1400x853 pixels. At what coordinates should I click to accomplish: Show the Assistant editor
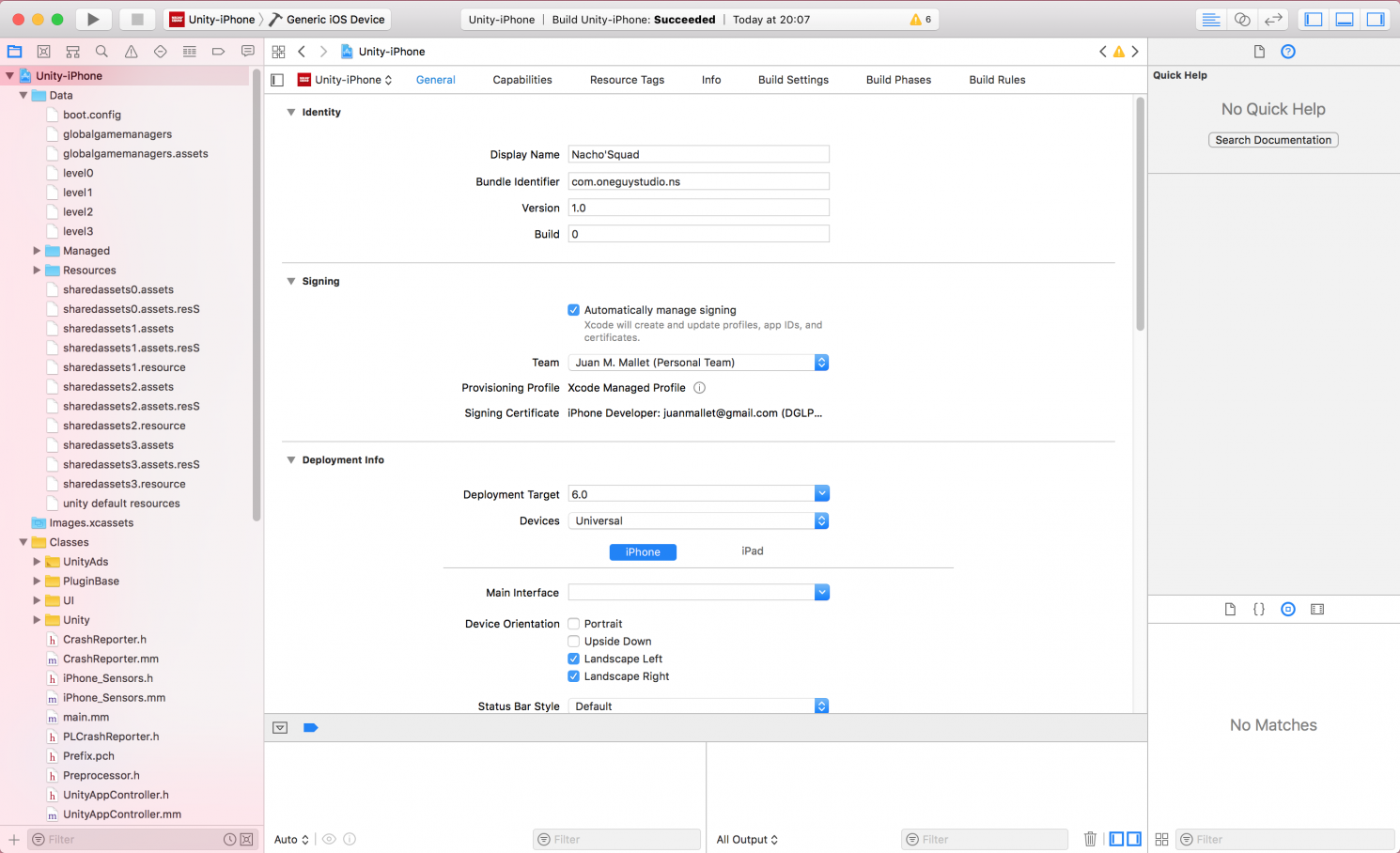[1242, 19]
